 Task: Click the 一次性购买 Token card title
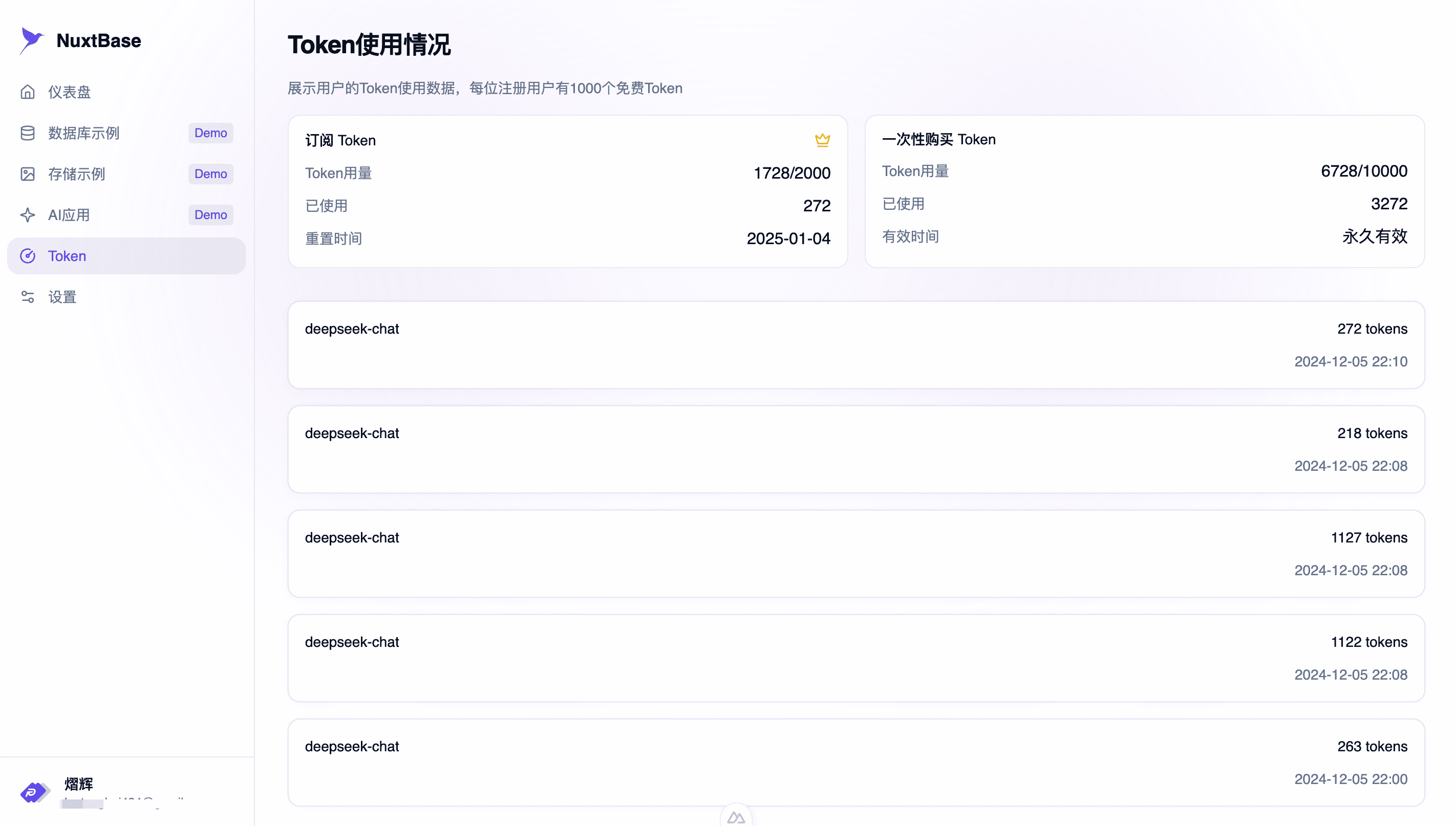coord(939,140)
